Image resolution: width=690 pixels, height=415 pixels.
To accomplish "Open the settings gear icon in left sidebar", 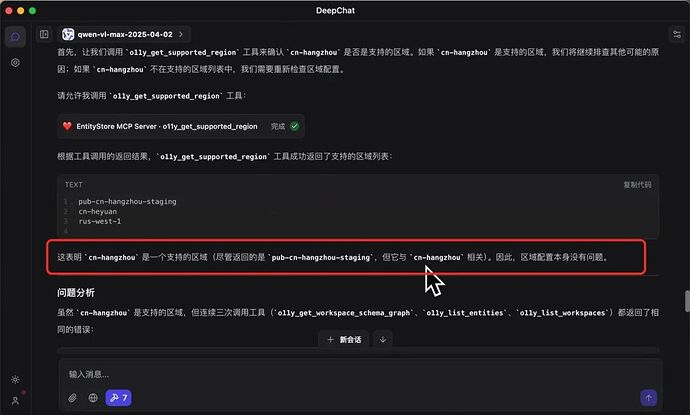I will click(x=15, y=62).
